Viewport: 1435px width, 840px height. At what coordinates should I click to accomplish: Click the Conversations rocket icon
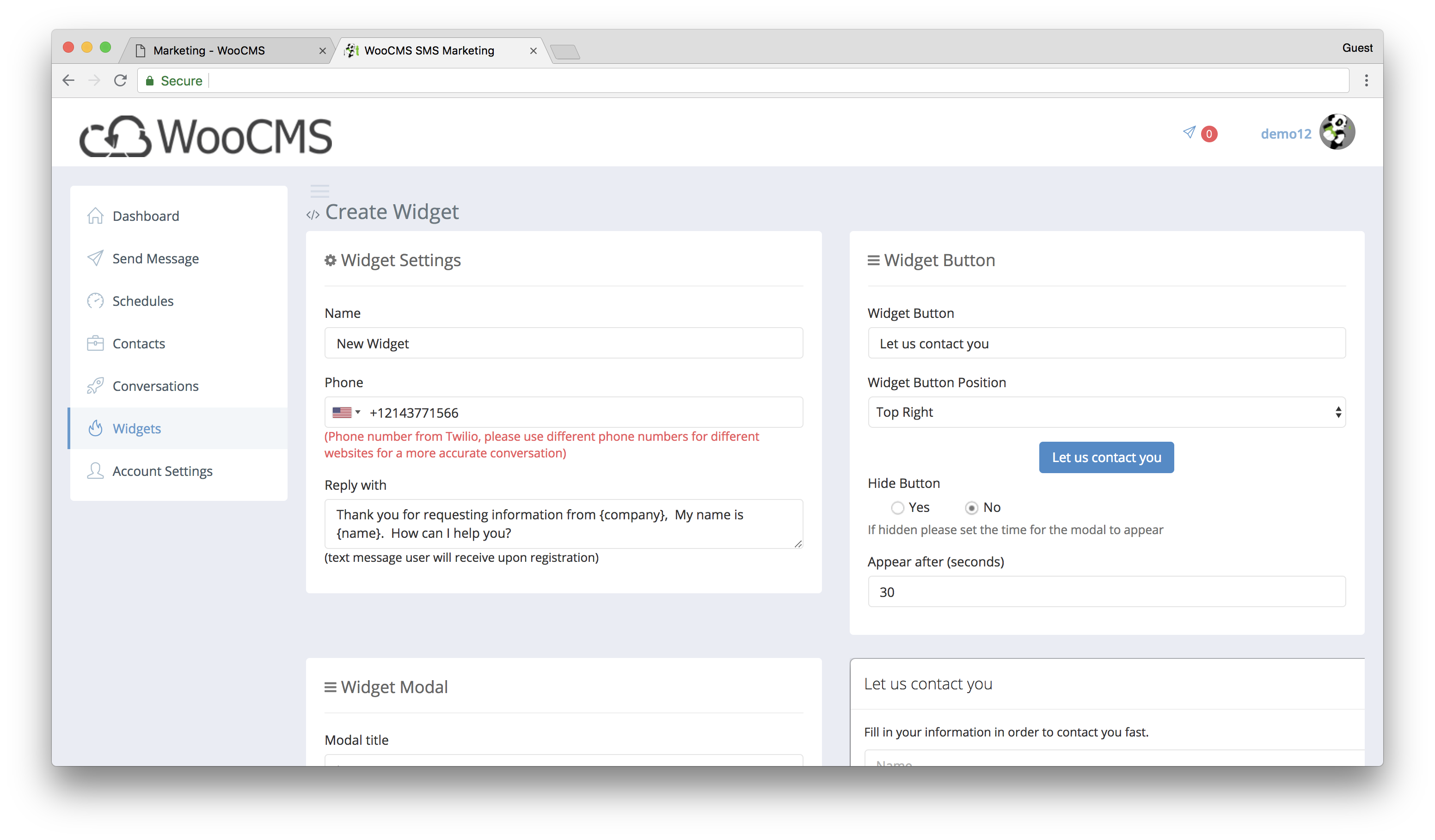(x=95, y=386)
